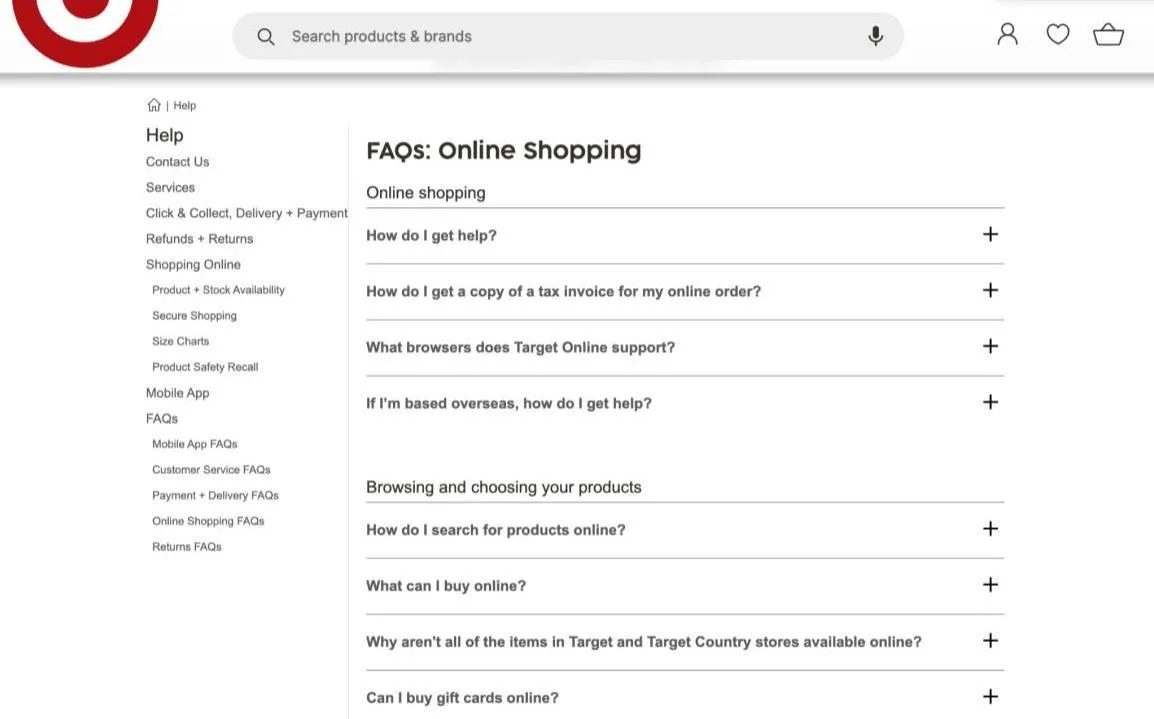Viewport: 1154px width, 719px height.
Task: Select Returns FAQs in the sidebar
Action: point(186,545)
